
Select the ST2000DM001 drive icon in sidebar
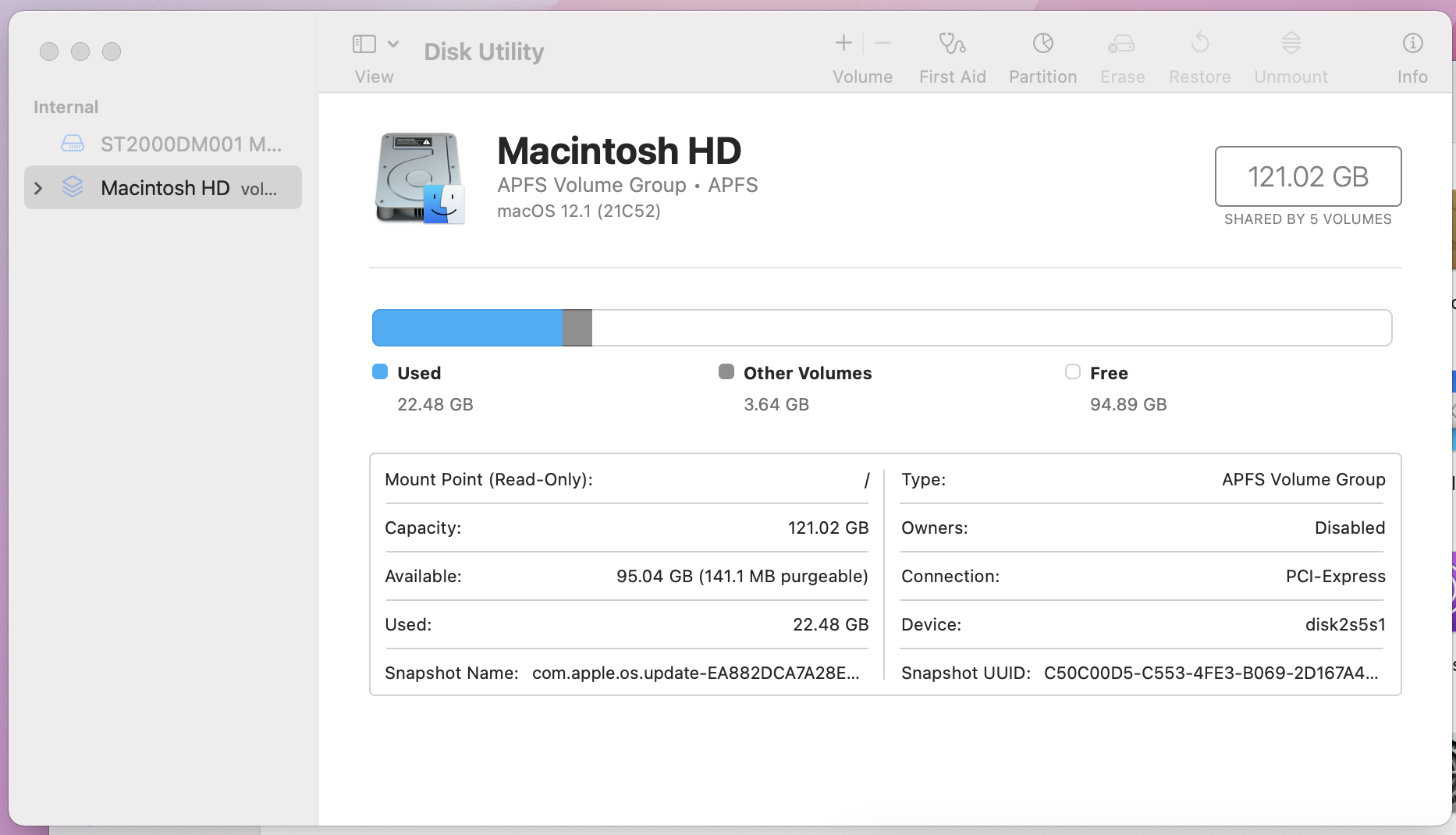(x=73, y=143)
